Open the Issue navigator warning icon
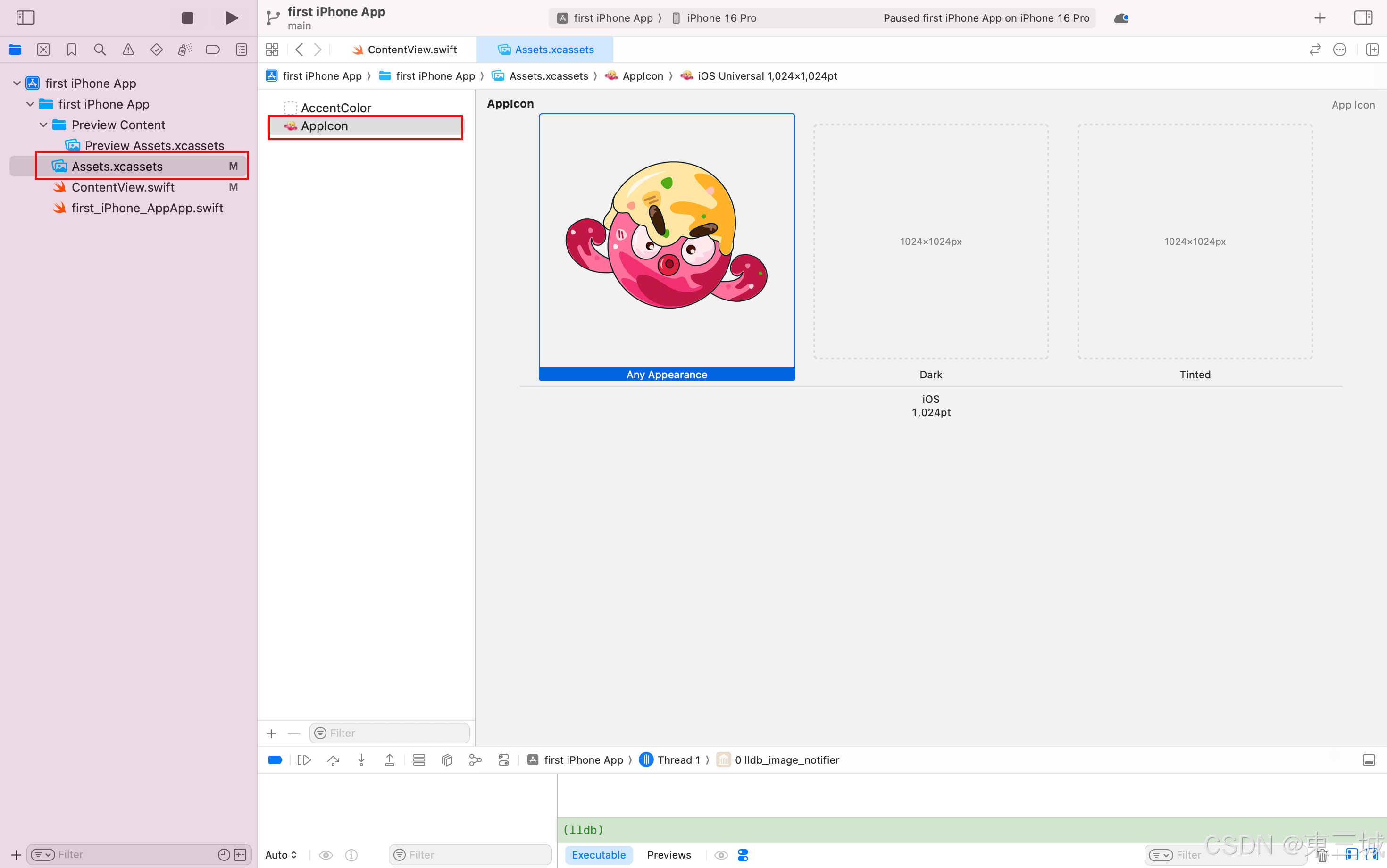1387x868 pixels. pos(128,50)
